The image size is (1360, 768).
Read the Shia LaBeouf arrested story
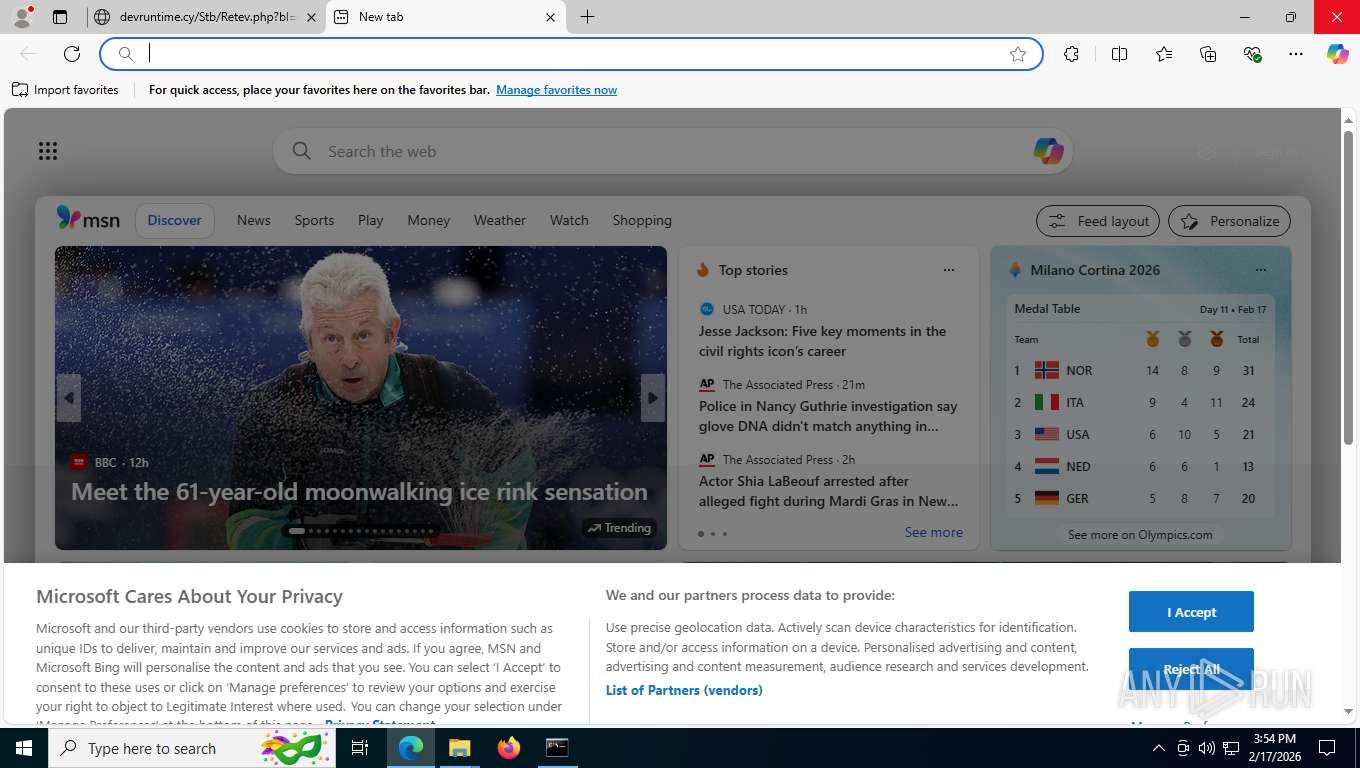pyautogui.click(x=829, y=491)
